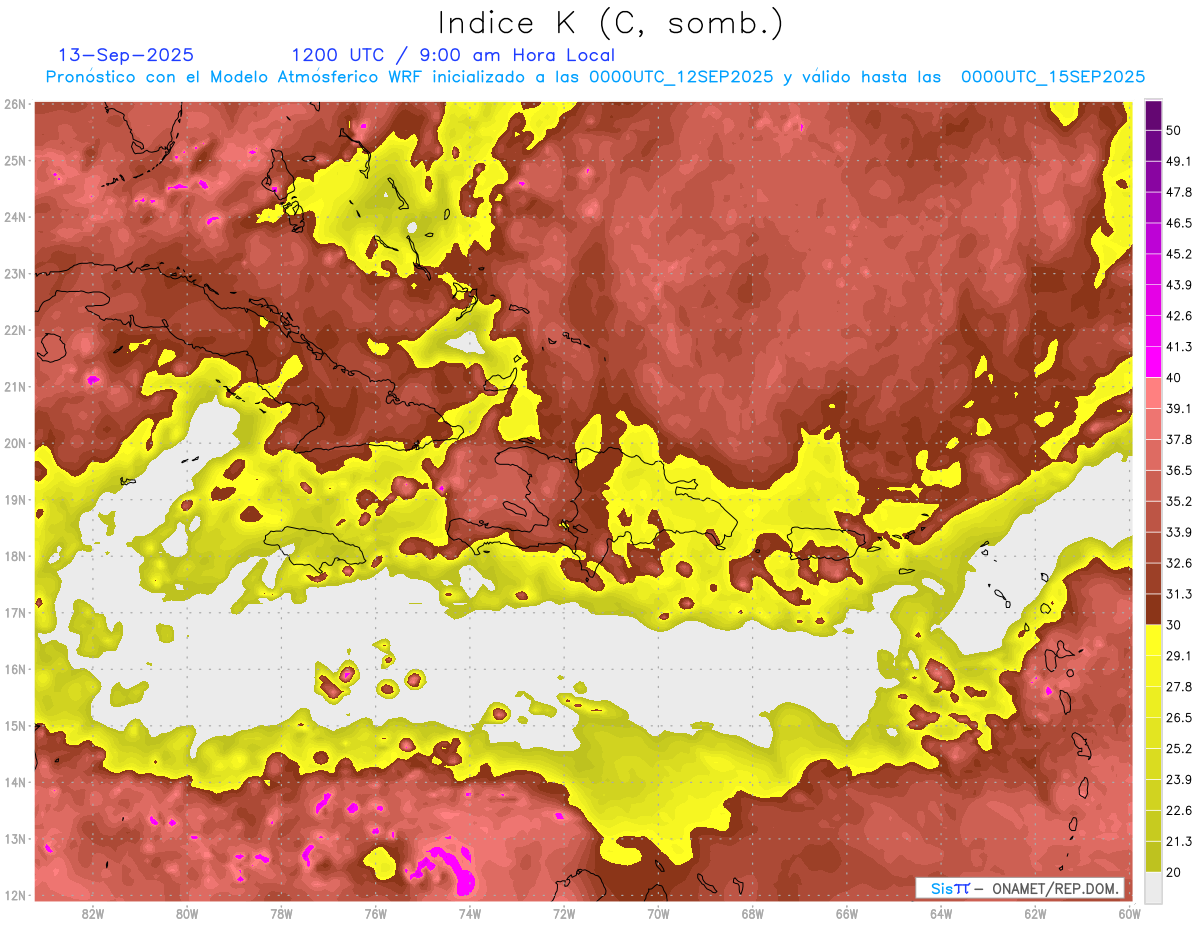Click the colorbar value "49.1"
1200x927 pixels.
click(1179, 161)
